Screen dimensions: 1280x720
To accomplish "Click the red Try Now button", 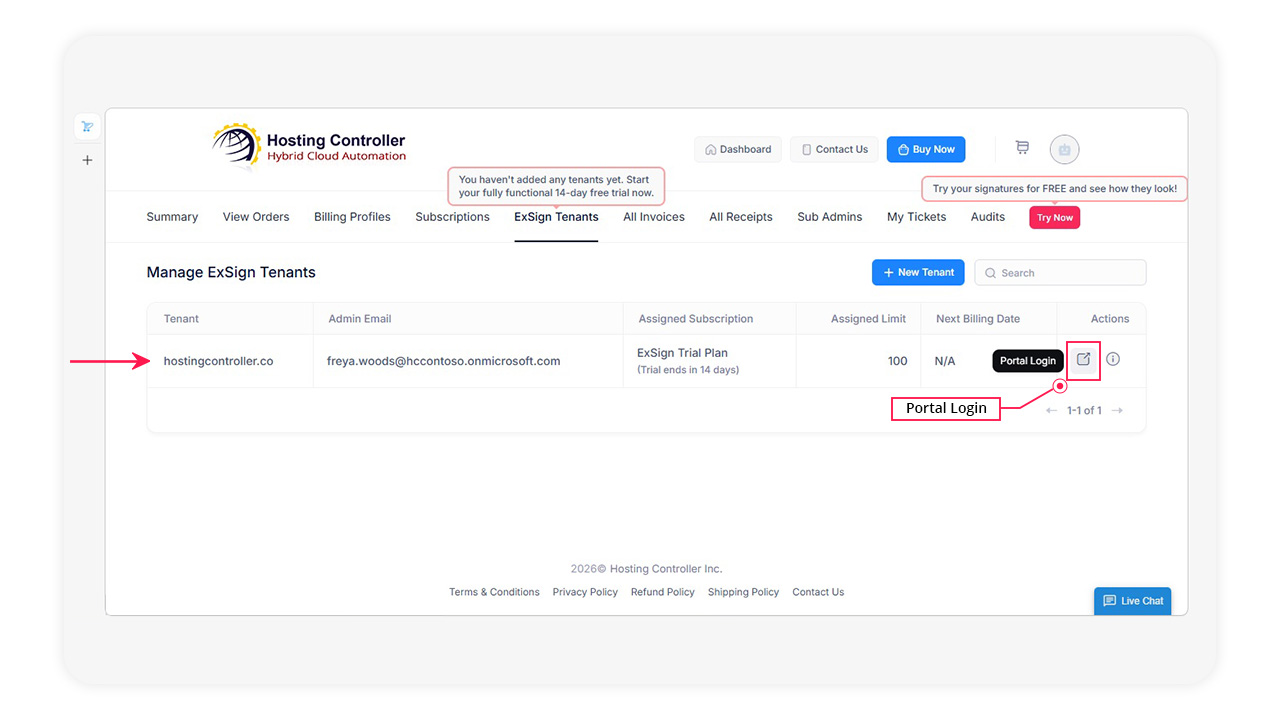I will (1054, 218).
